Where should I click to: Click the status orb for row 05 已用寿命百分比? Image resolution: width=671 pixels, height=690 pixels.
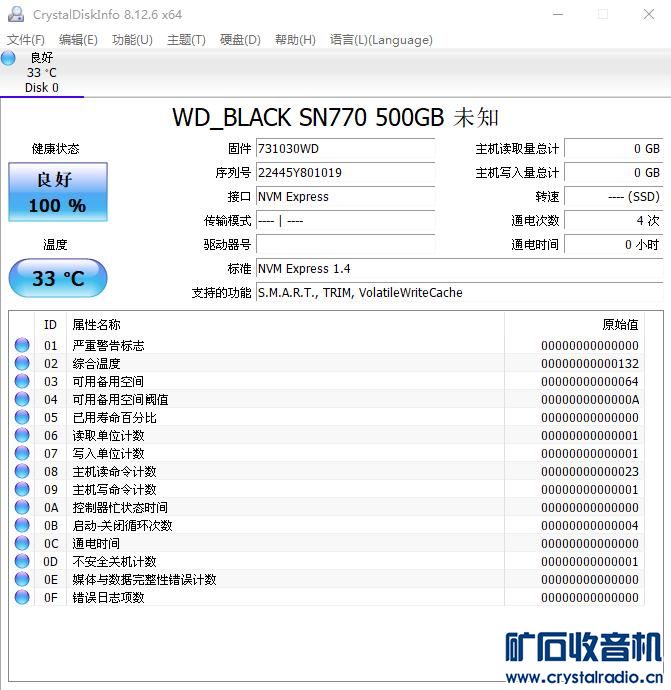tap(22, 417)
